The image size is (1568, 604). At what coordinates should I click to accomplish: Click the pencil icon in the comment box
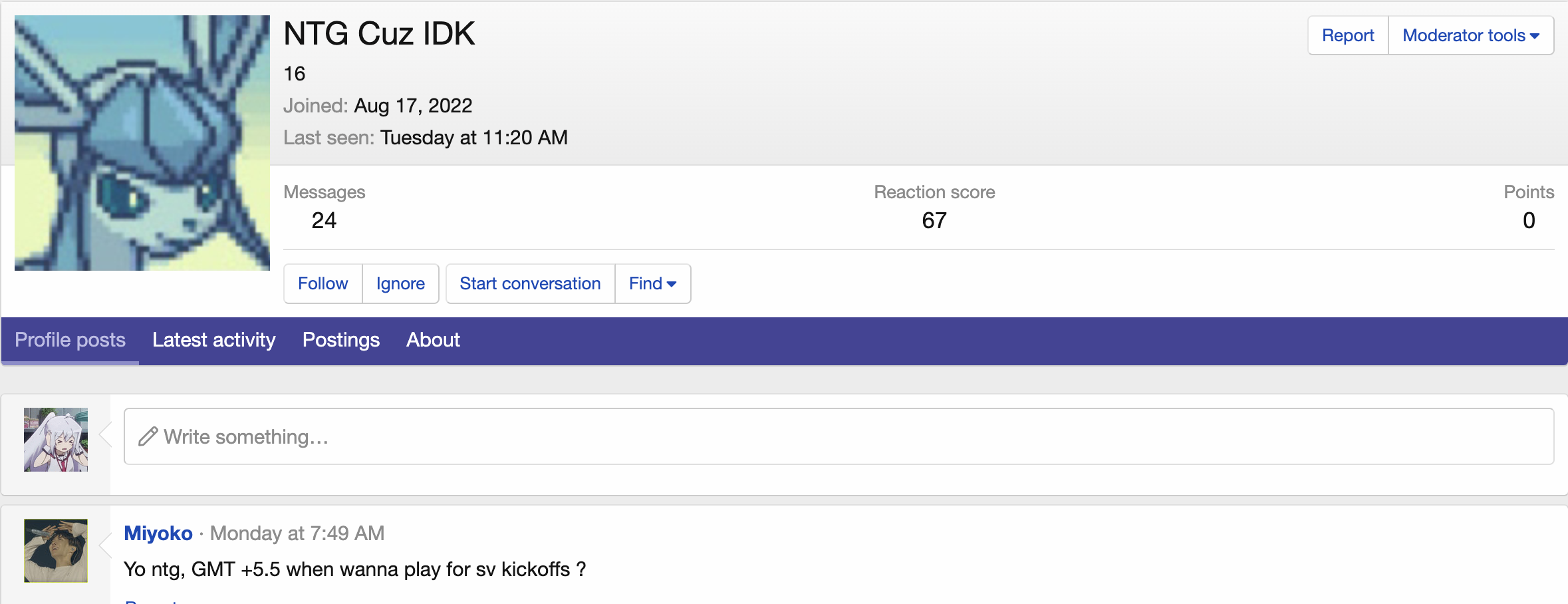pyautogui.click(x=147, y=437)
